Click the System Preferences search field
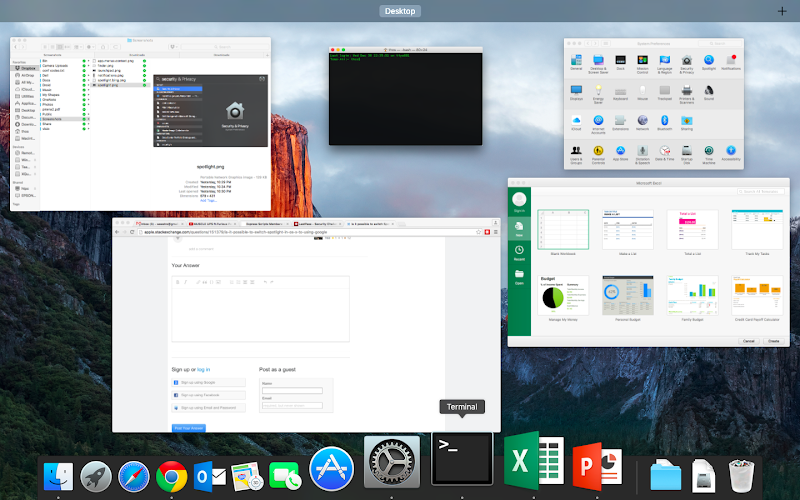This screenshot has height=500, width=800. (x=719, y=43)
